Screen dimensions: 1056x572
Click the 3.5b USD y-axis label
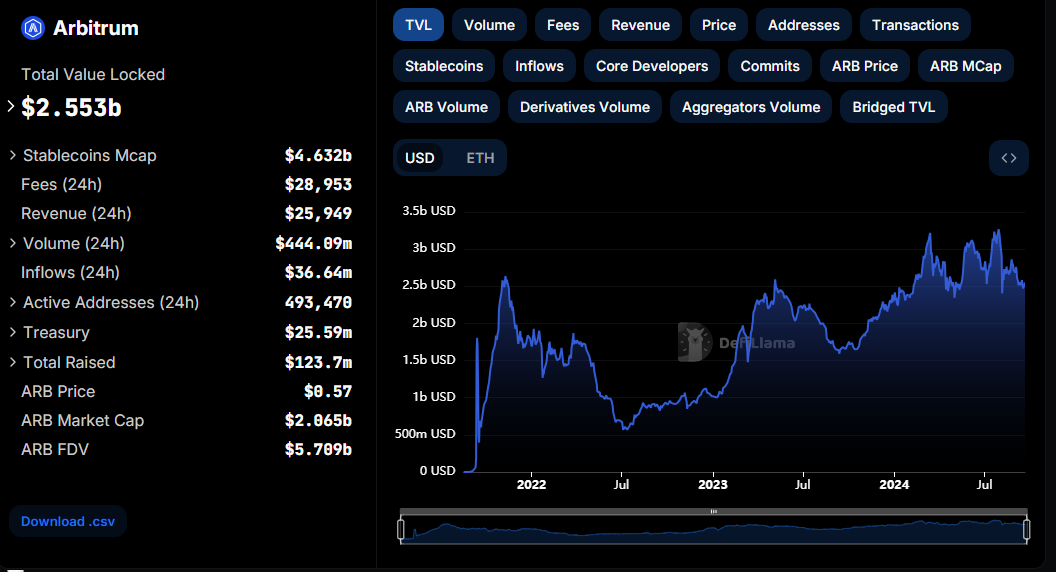coord(429,211)
